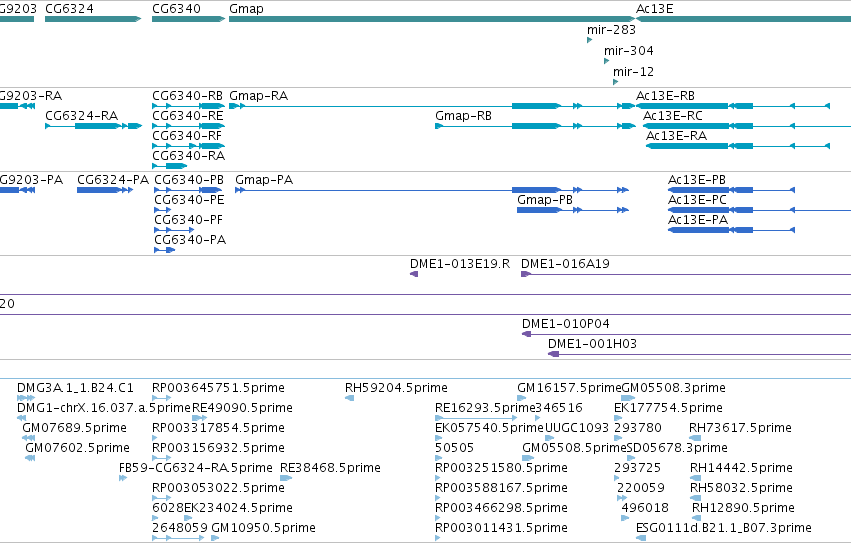Screen dimensions: 851x543
Task: Click the small mir-12 arrow glyph
Action: [615, 82]
